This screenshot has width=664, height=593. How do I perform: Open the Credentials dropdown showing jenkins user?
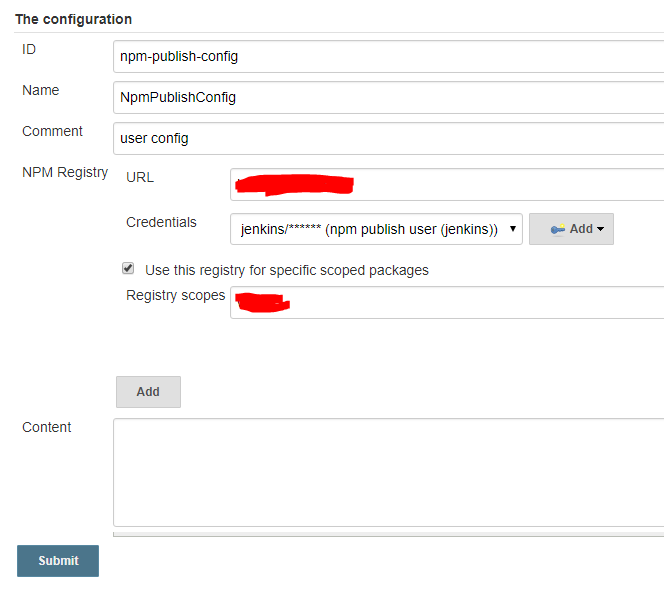(x=376, y=229)
